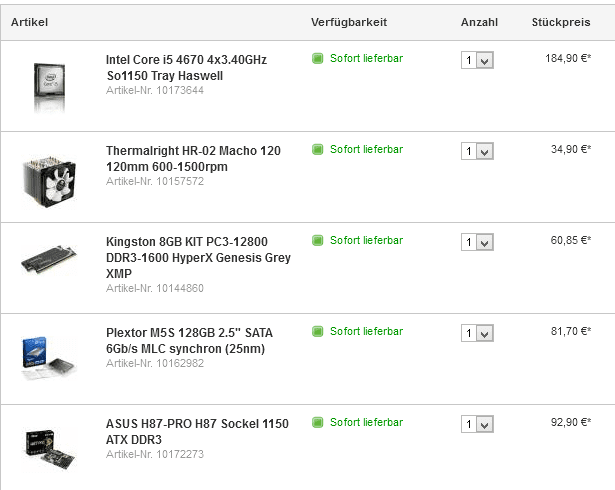Click green stock icon for ASUS H87-PRO
This screenshot has width=615, height=490.
318,423
